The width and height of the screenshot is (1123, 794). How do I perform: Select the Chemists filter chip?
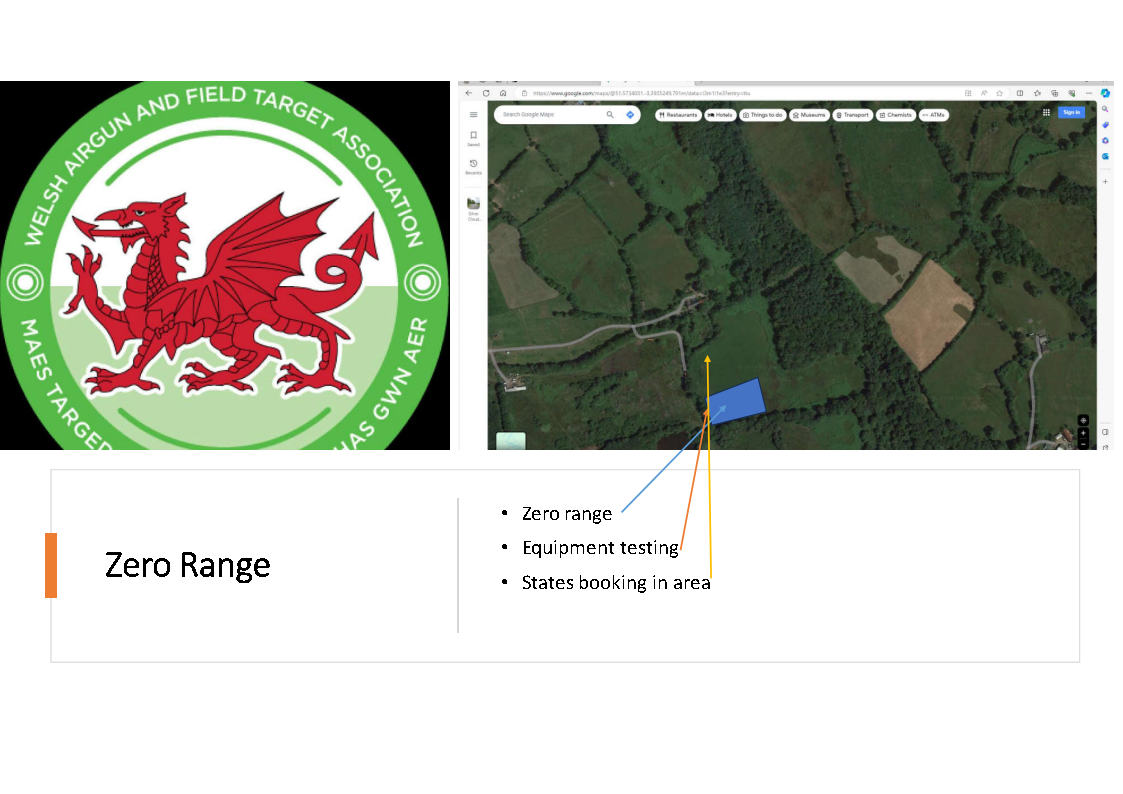[896, 115]
